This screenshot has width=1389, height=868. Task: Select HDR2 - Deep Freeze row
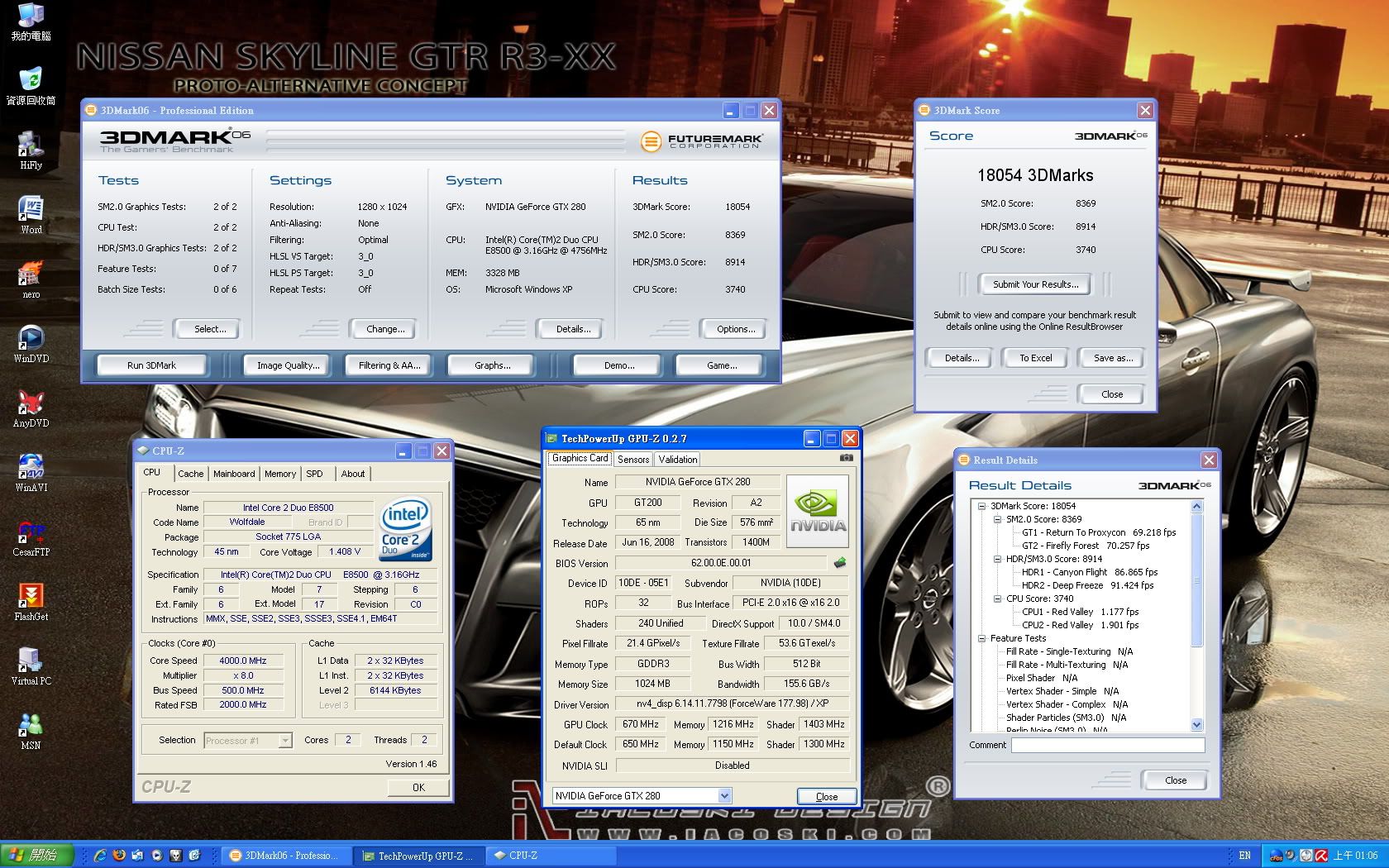1087,585
